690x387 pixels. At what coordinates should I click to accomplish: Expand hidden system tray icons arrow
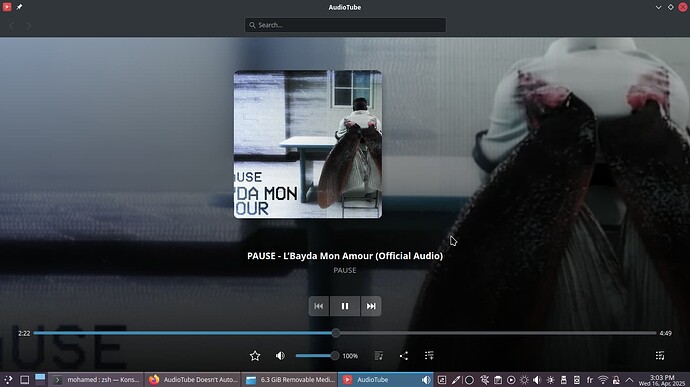pos(629,380)
